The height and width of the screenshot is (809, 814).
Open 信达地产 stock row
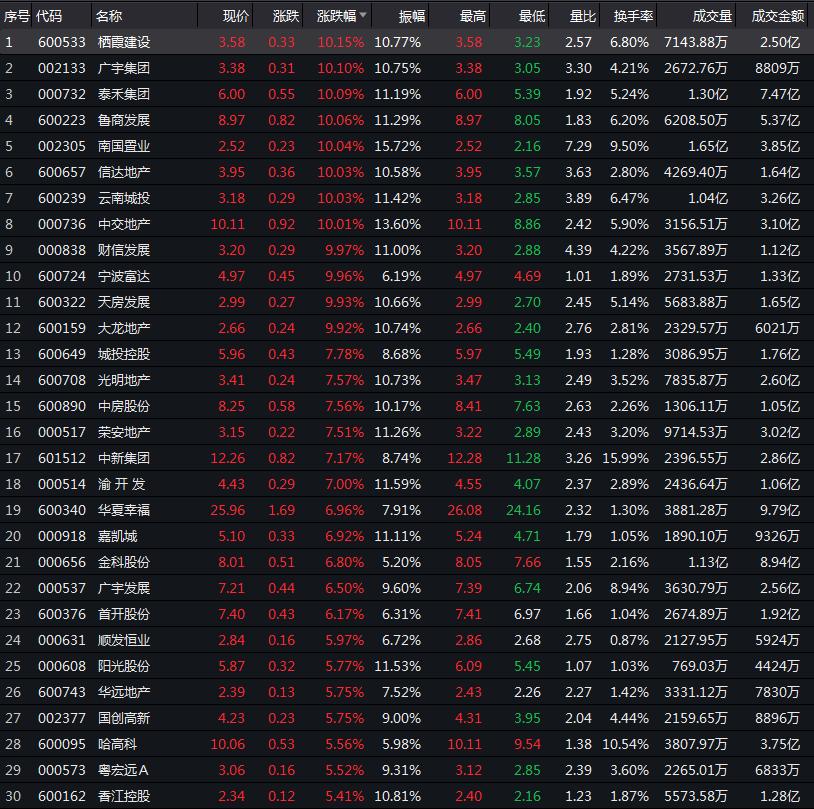[x=407, y=172]
